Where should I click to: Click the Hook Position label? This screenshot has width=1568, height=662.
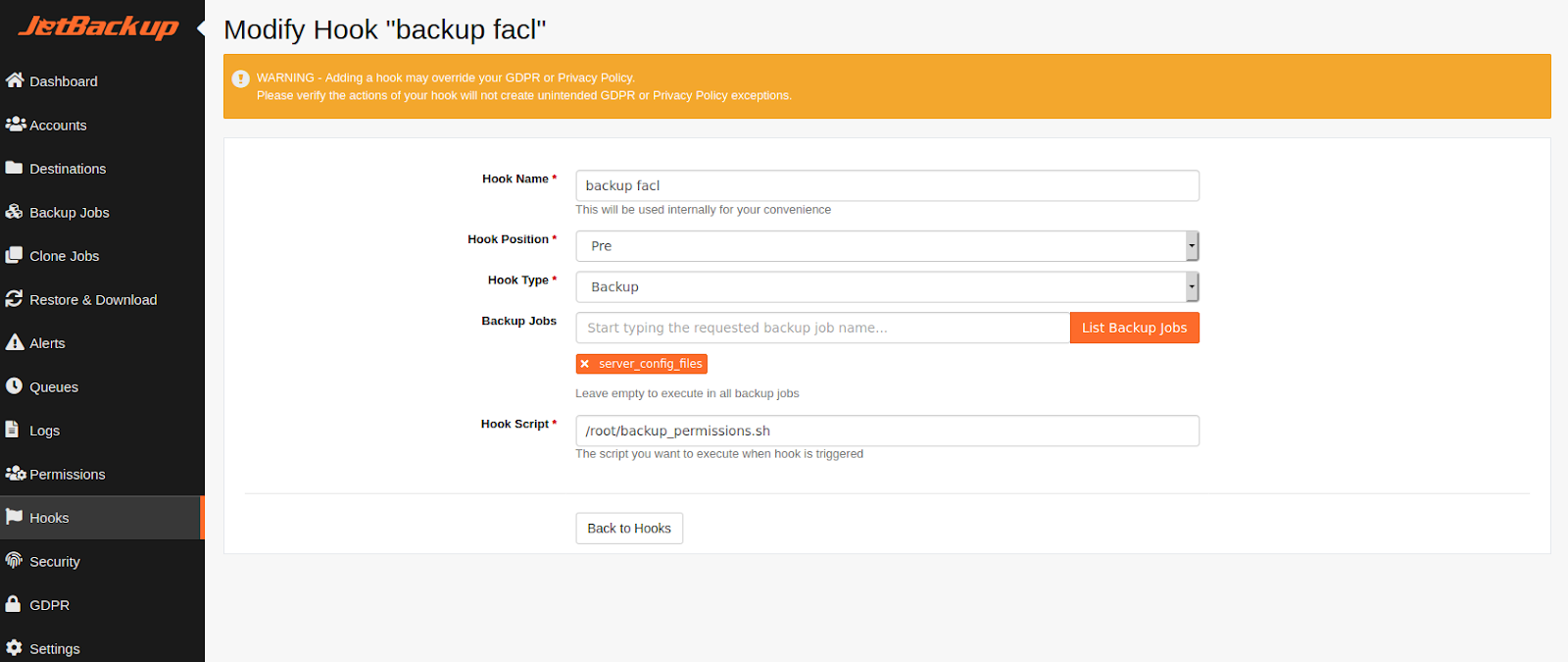[x=512, y=239]
